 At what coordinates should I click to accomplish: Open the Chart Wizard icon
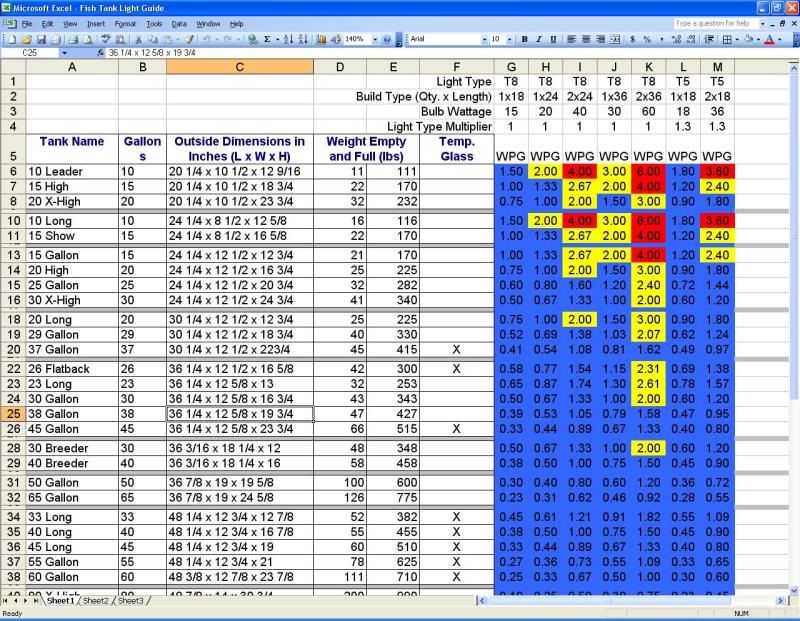[319, 39]
